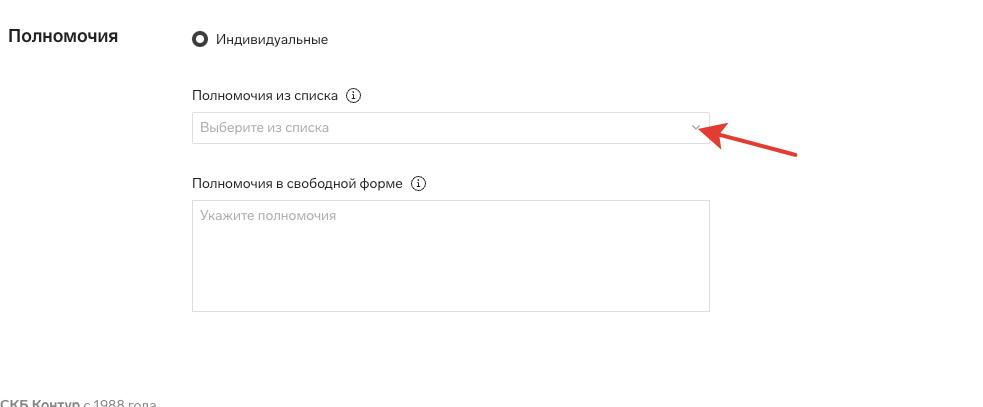Click the "Полномочия" section heading
Screen dimensions: 983x407
(63, 37)
